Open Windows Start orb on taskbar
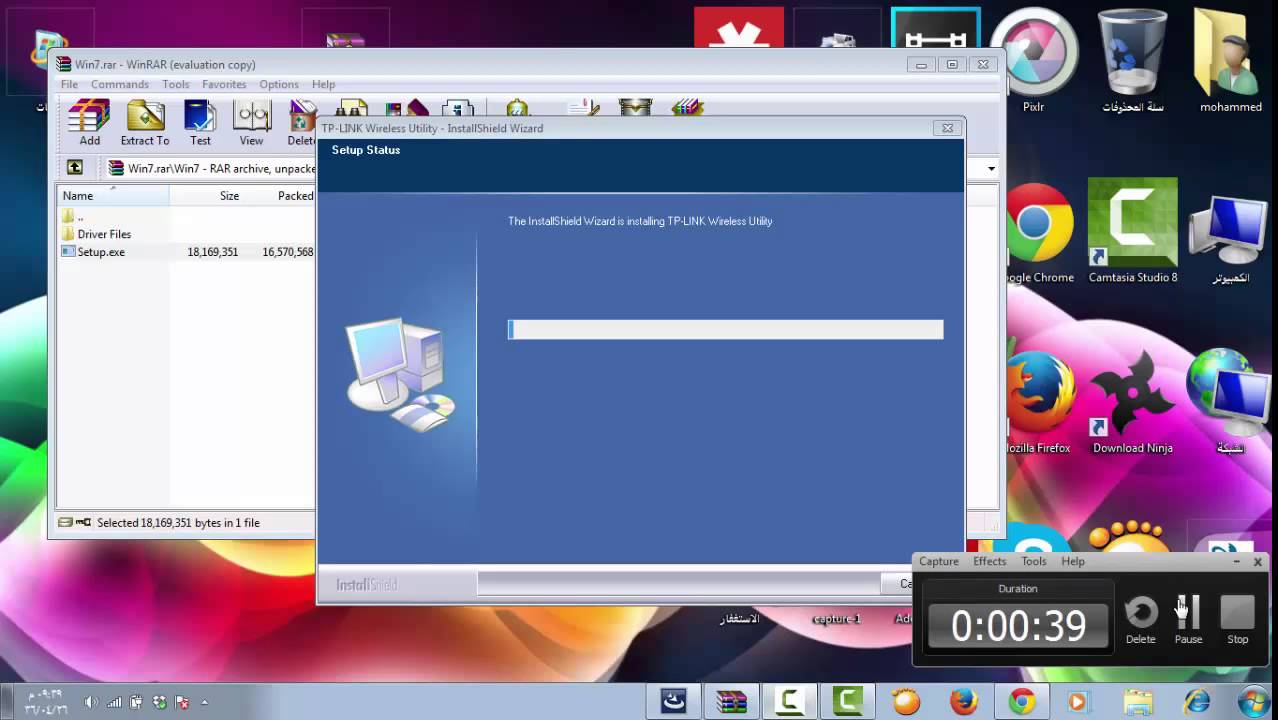The image size is (1278, 720). [x=1253, y=701]
